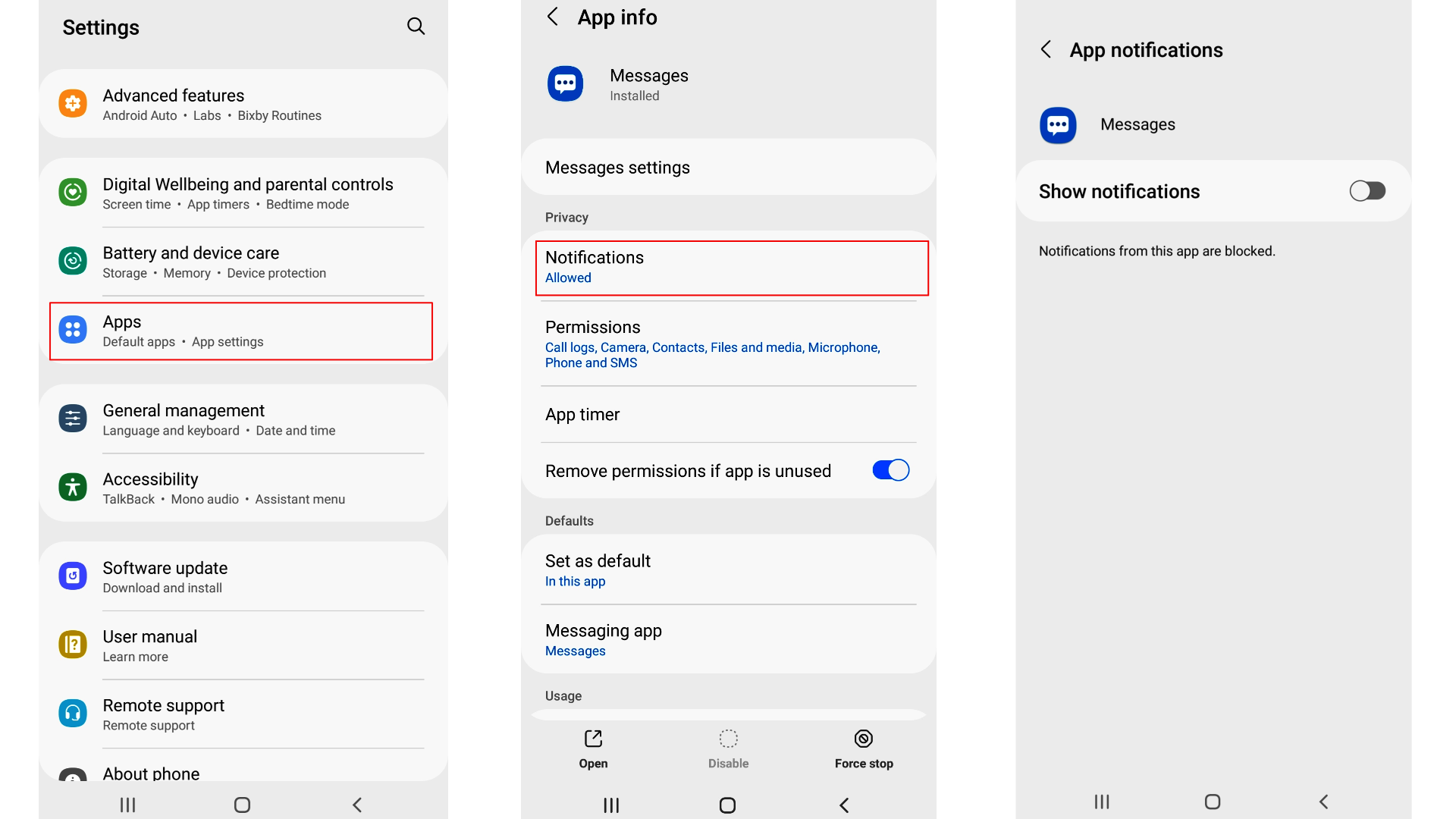1456x819 pixels.
Task: Open Software update
Action: click(x=243, y=576)
